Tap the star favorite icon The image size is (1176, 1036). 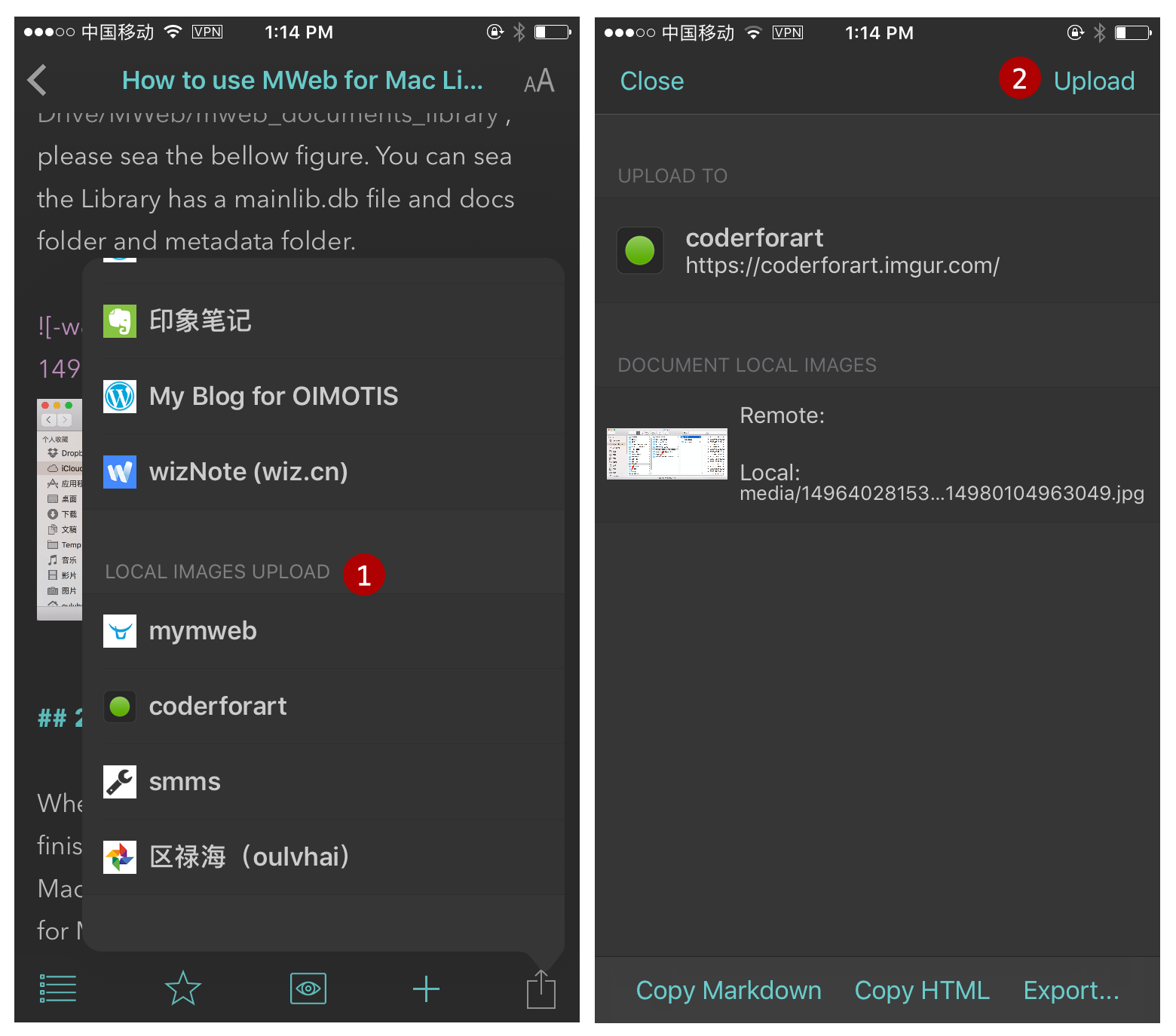(x=182, y=988)
